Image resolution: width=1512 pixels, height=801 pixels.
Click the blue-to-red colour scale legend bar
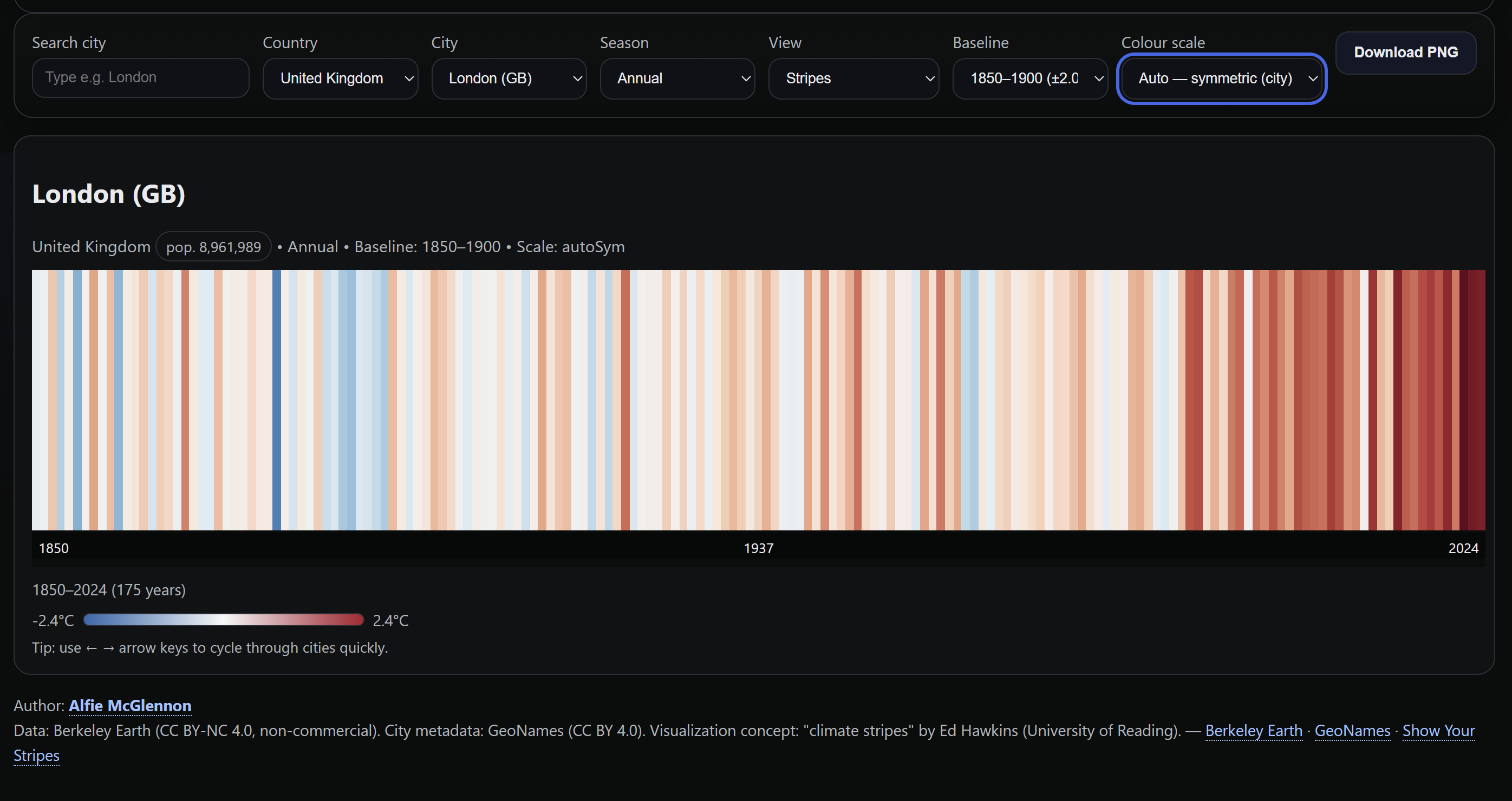[224, 620]
